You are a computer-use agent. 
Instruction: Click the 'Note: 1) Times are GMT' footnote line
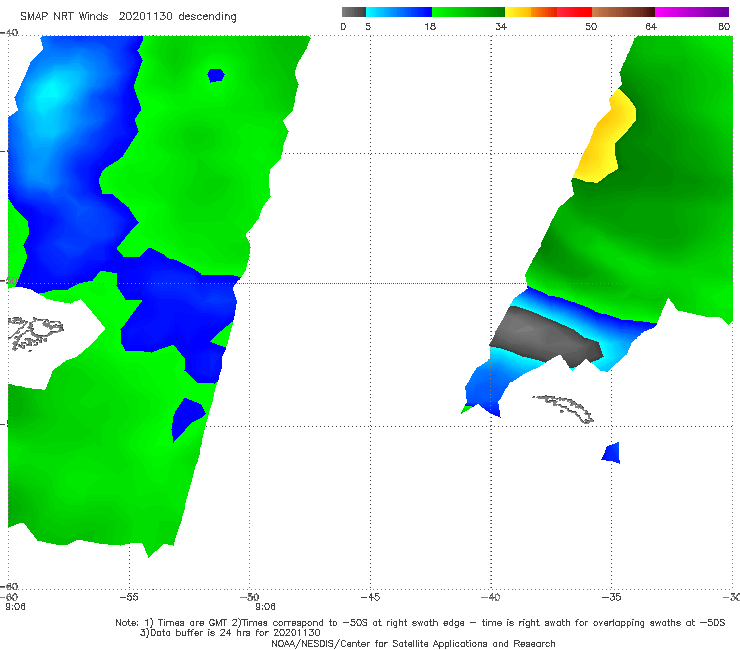(x=420, y=623)
